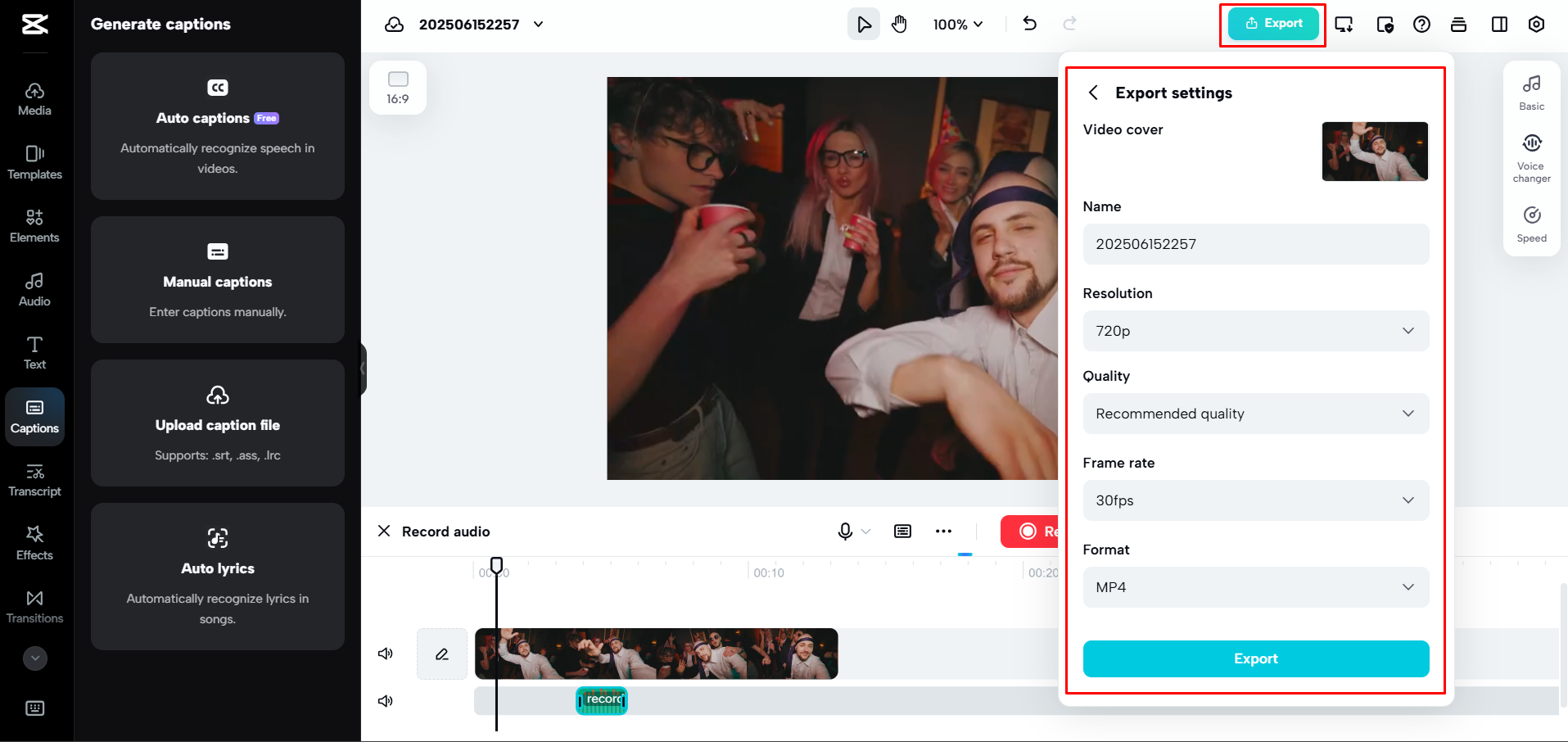The image size is (1568, 742).
Task: Click the timeline playhead handle
Action: tap(496, 565)
